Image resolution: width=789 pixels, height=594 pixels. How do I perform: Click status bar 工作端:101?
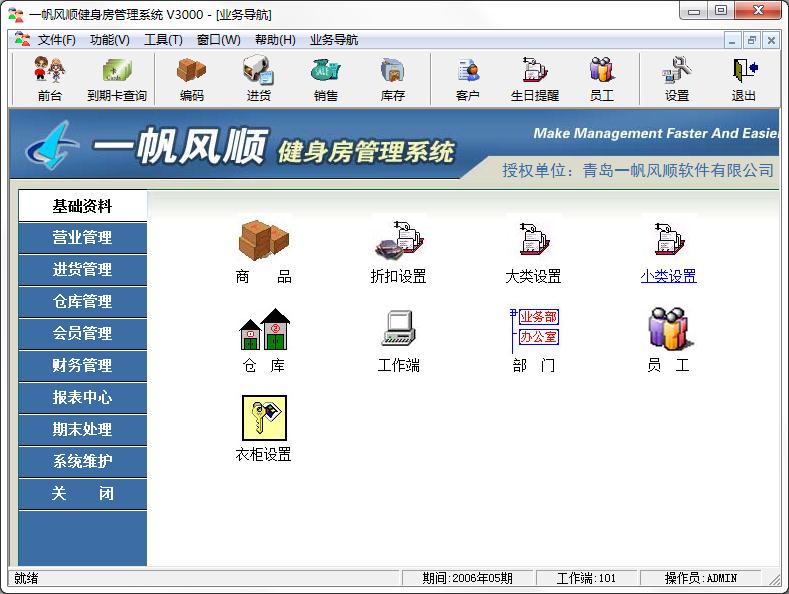coord(586,578)
